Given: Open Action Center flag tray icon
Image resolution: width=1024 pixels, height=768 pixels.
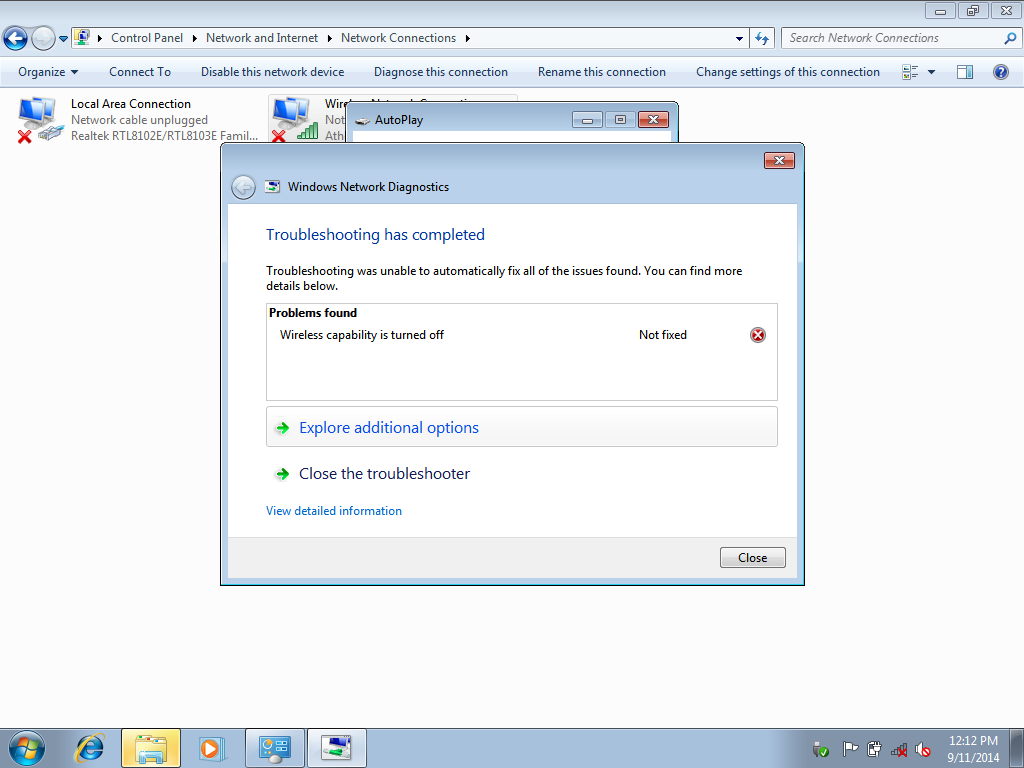Looking at the screenshot, I should (x=850, y=749).
